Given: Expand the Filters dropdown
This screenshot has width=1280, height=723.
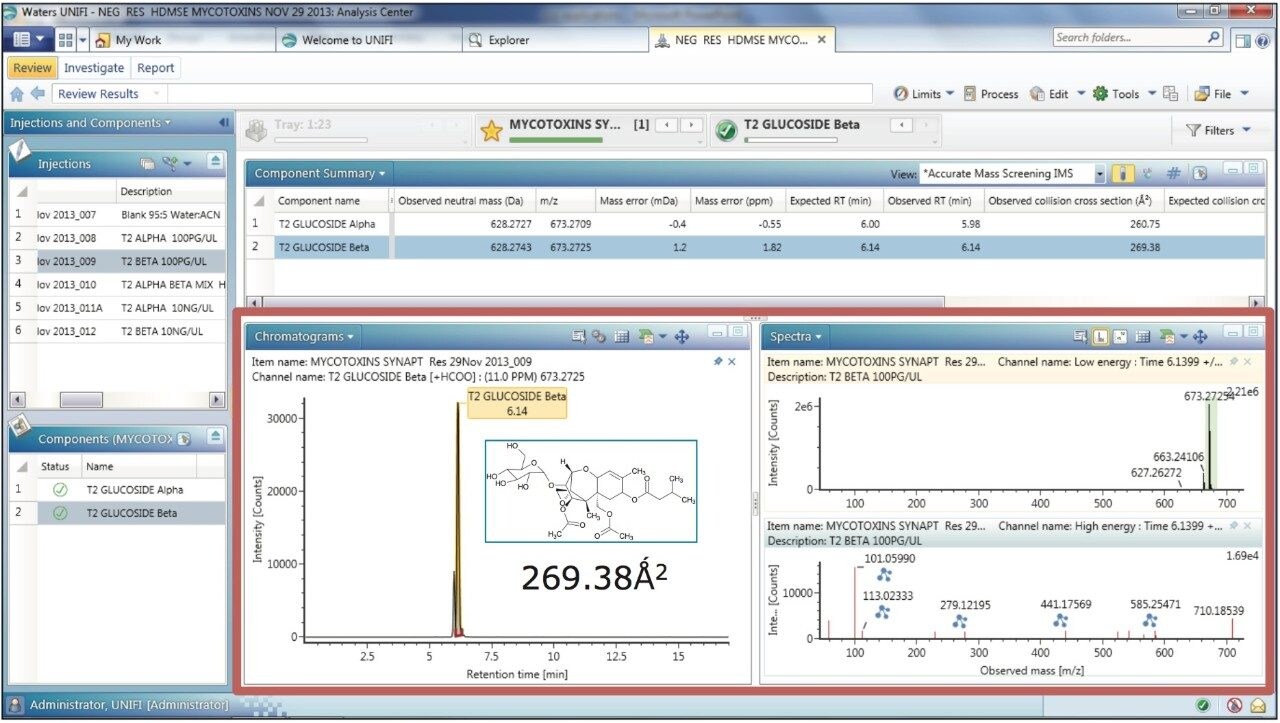Looking at the screenshot, I should [1217, 130].
